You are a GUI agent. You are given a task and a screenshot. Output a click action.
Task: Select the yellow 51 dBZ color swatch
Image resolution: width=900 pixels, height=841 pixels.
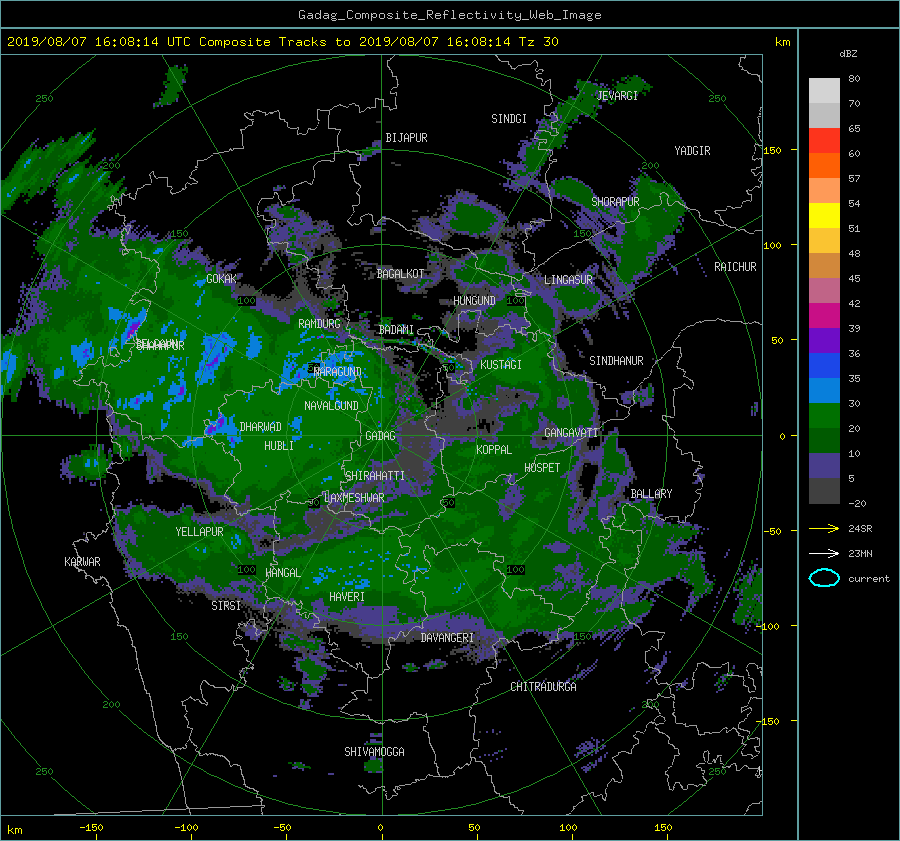point(824,216)
